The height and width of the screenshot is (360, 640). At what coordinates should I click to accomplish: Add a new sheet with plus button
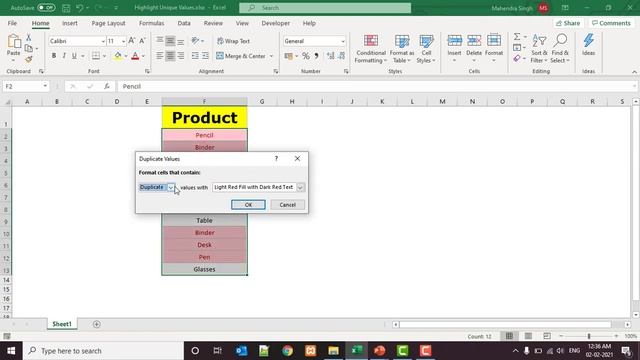click(97, 324)
